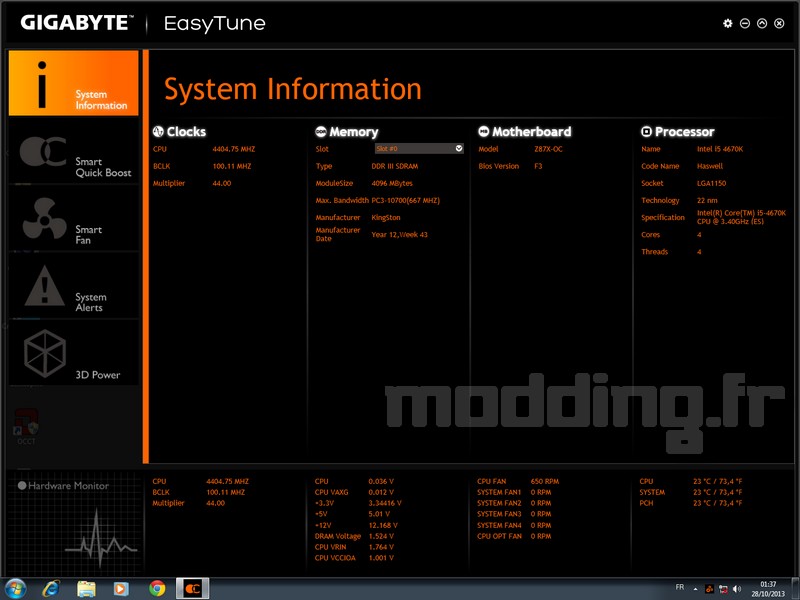The height and width of the screenshot is (600, 800).
Task: Click DRAM Voltage reading '1.524 V'
Action: pyautogui.click(x=381, y=536)
